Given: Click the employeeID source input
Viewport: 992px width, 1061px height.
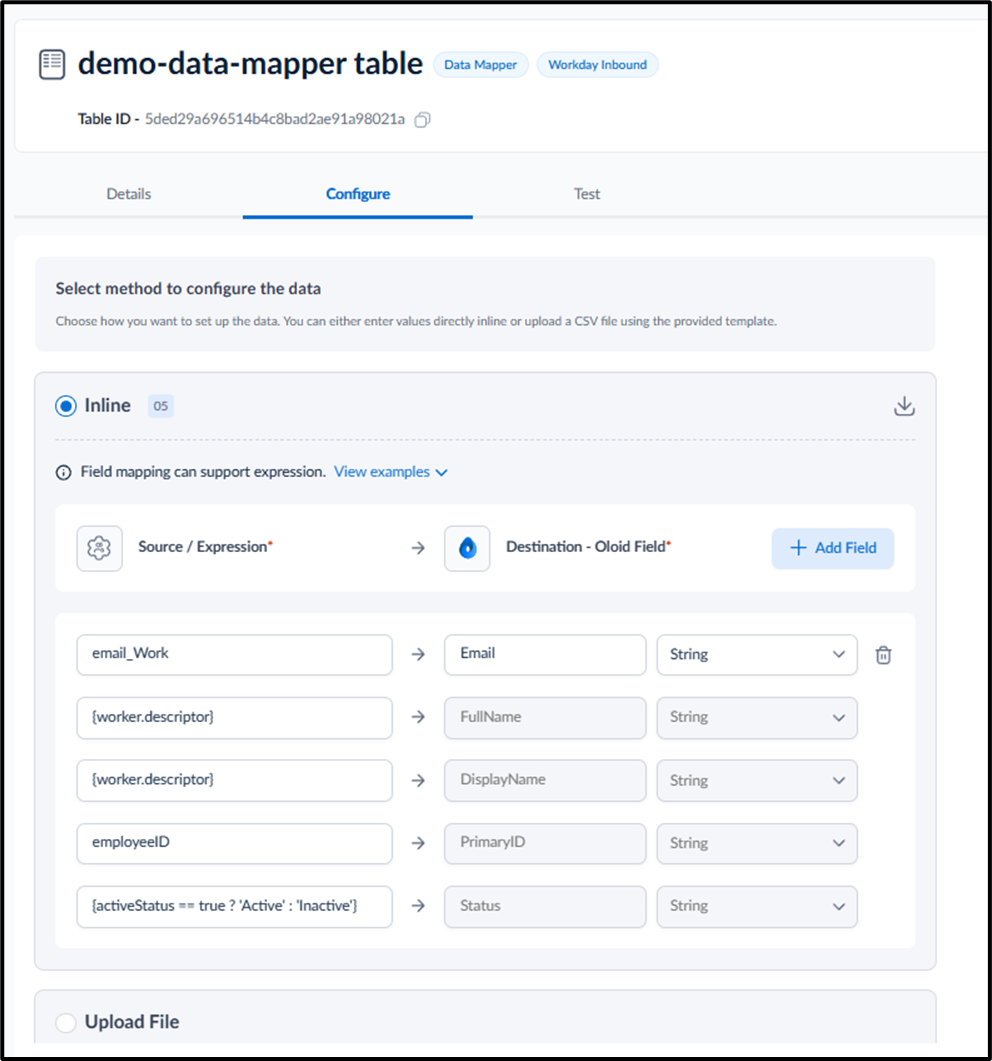Looking at the screenshot, I should tap(234, 843).
